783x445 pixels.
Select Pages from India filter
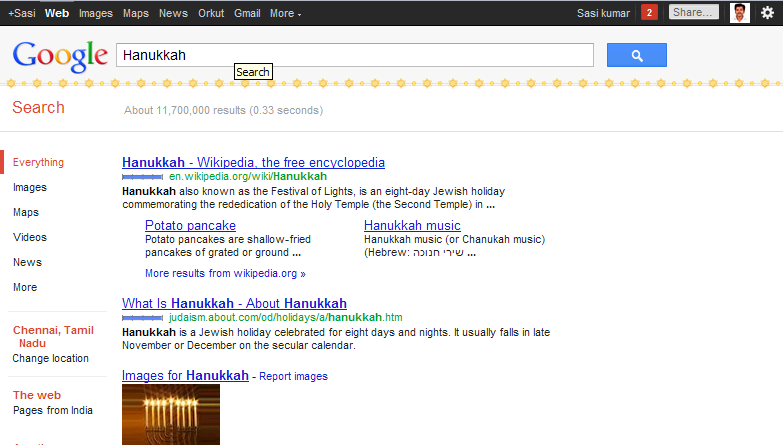pos(53,411)
